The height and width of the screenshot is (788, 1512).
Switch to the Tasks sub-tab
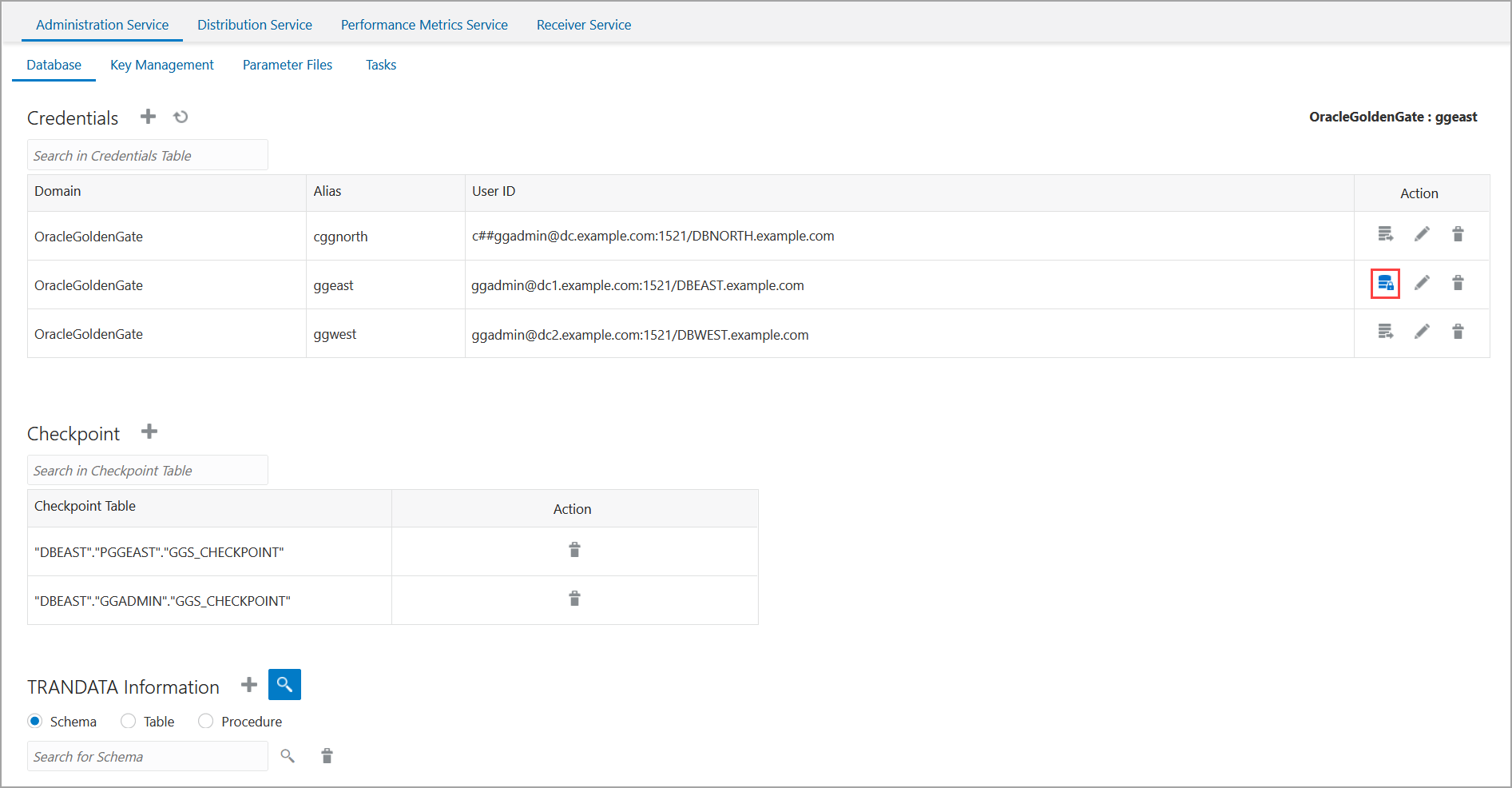coord(381,65)
